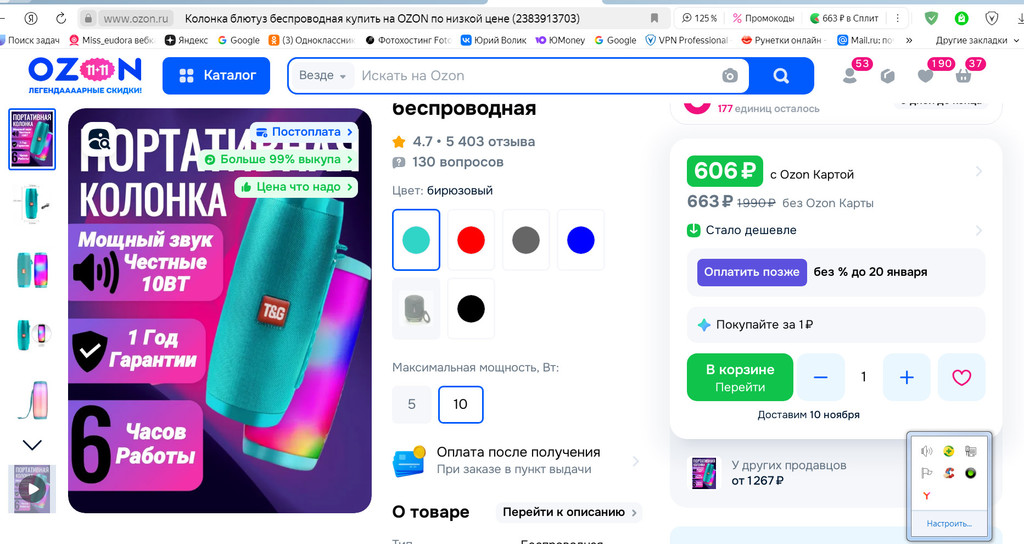Viewport: 1024px width, 544px height.
Task: Select 10 W maximum power option
Action: coord(460,404)
